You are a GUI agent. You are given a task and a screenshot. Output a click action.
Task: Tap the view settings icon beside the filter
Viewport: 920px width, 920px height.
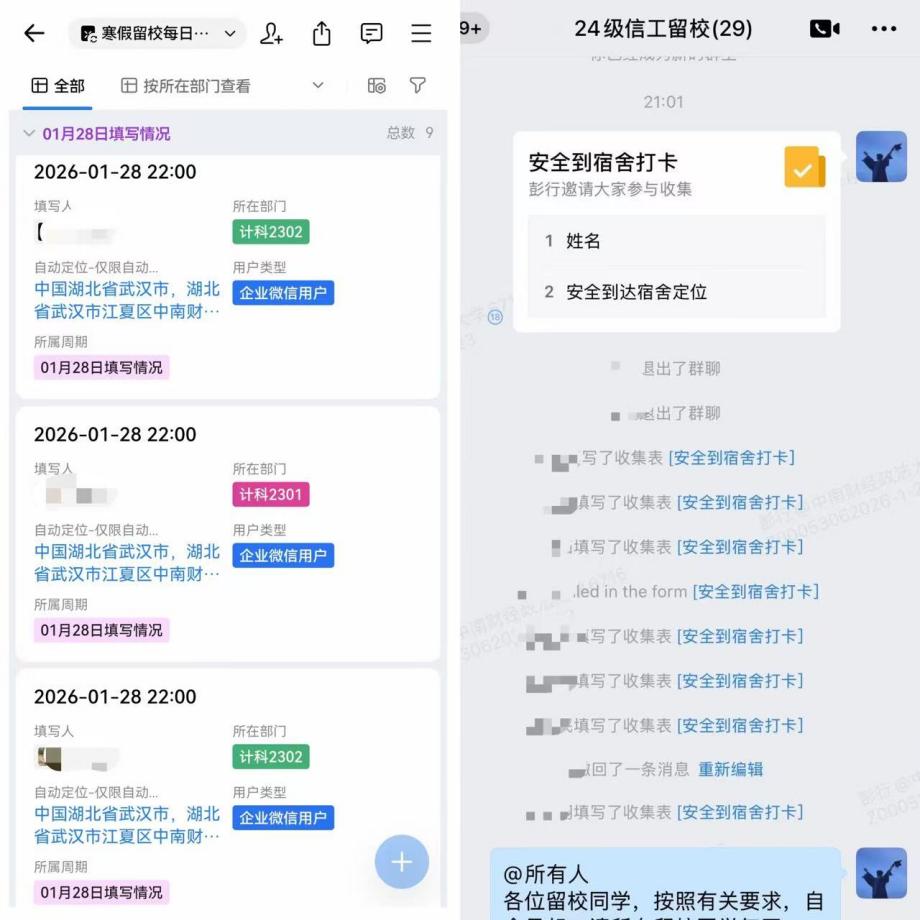377,87
